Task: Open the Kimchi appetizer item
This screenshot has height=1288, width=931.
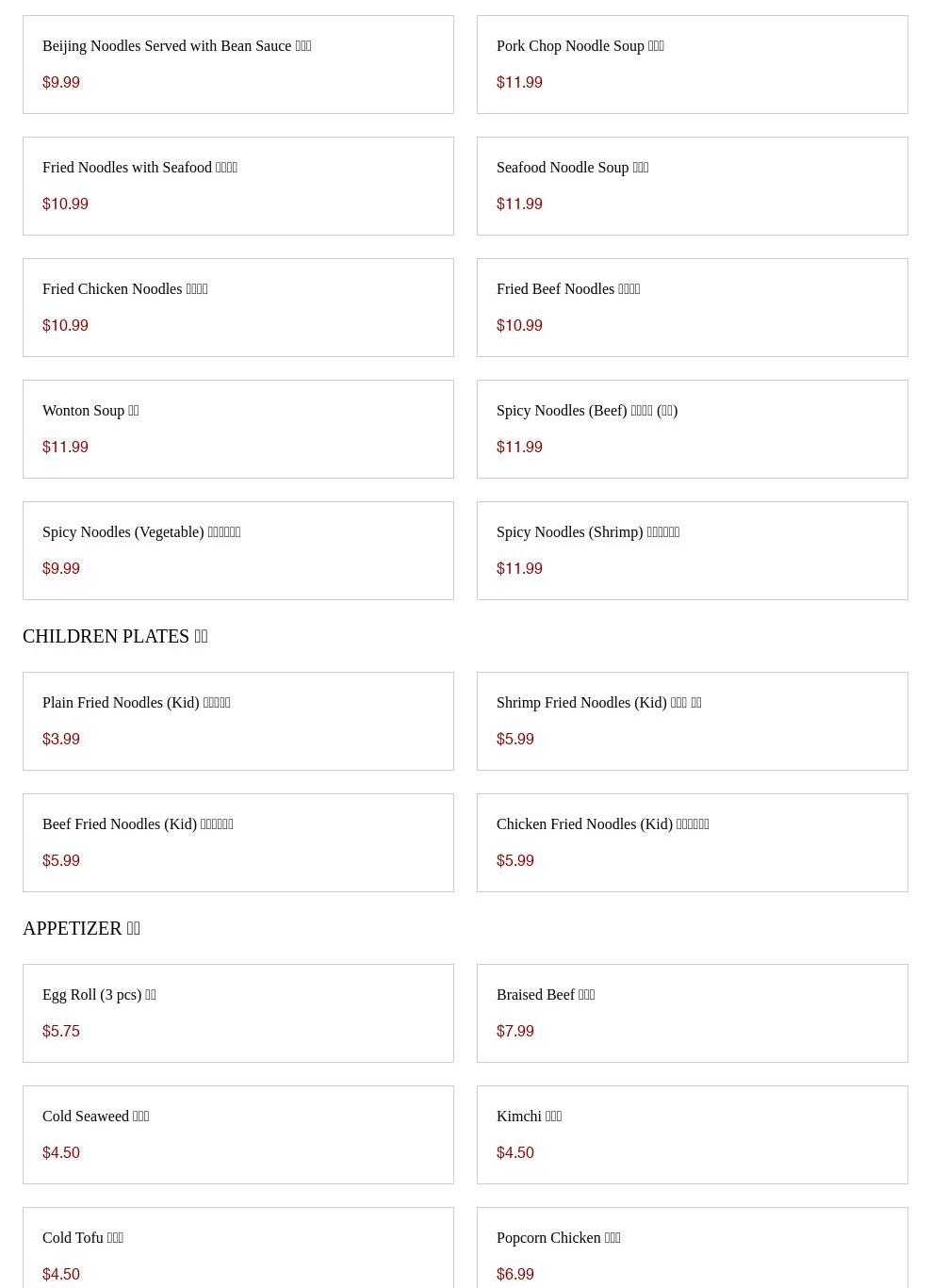Action: coord(692,1134)
